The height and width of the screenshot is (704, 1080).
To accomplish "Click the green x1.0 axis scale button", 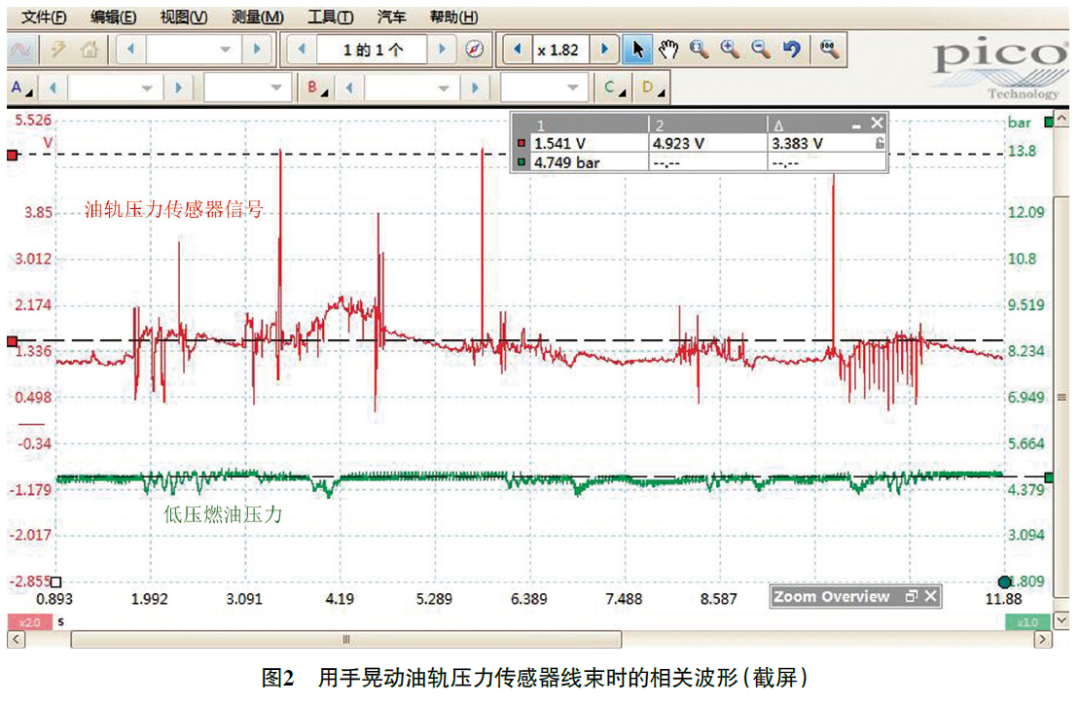I will (x=1026, y=622).
